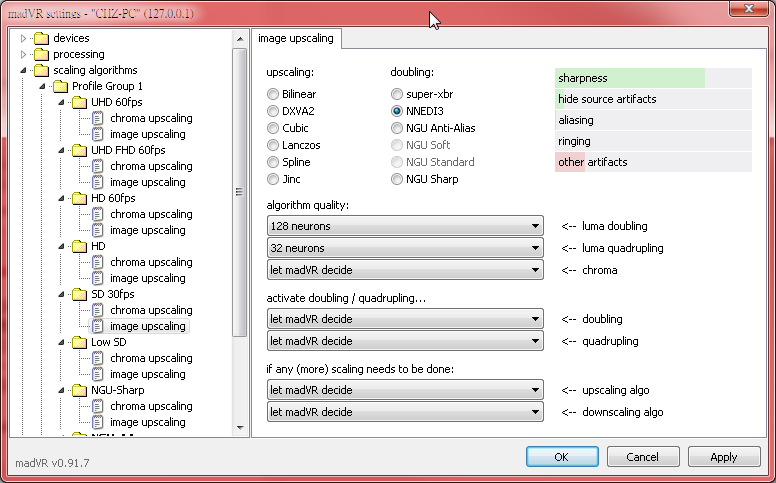The width and height of the screenshot is (776, 483).
Task: Click image upscaling page icon under NGU-Sharp
Action: click(98, 422)
